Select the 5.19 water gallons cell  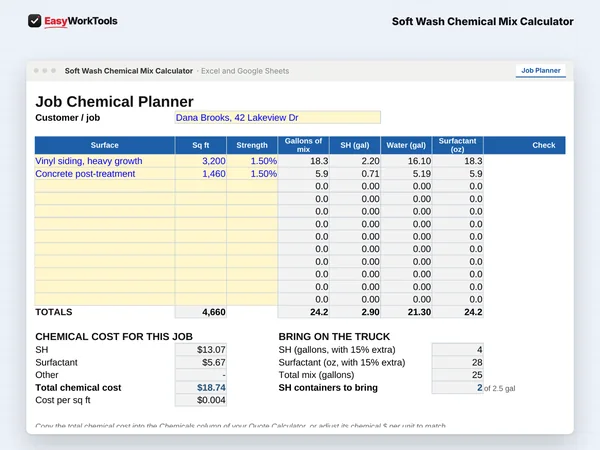tap(406, 174)
